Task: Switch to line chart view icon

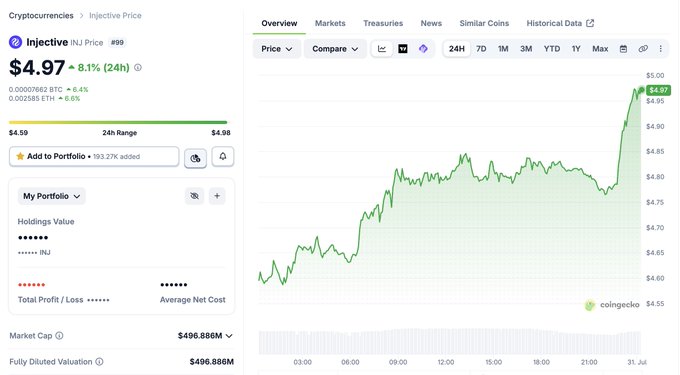Action: coord(382,49)
